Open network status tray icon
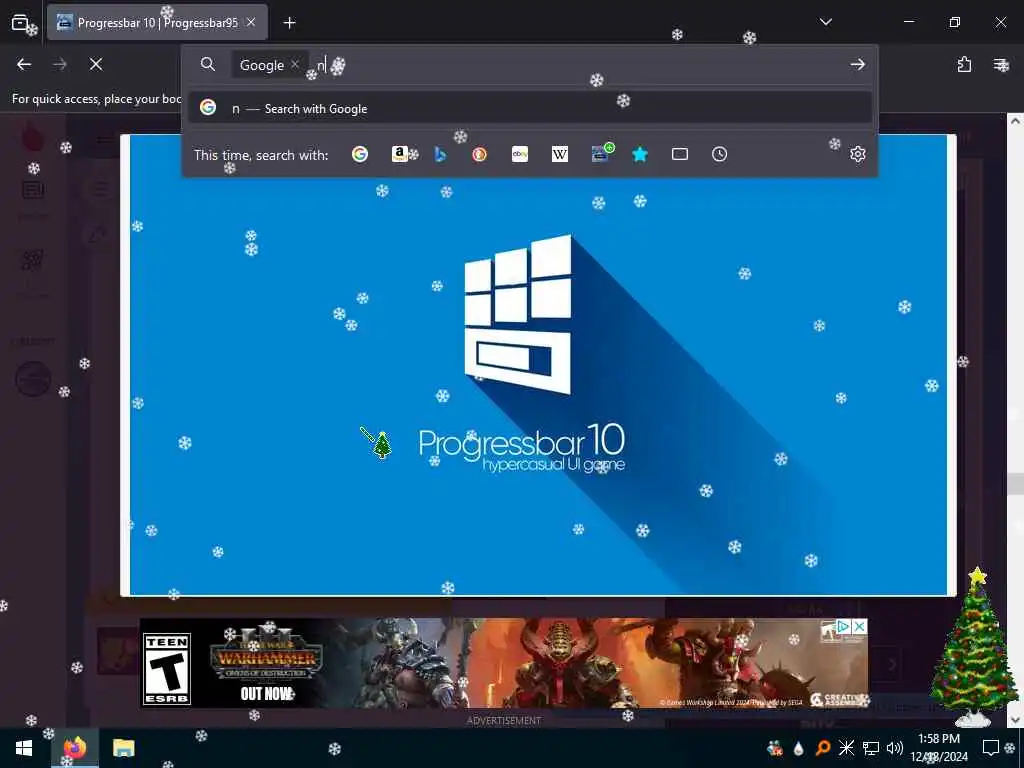The height and width of the screenshot is (768, 1024). point(871,748)
